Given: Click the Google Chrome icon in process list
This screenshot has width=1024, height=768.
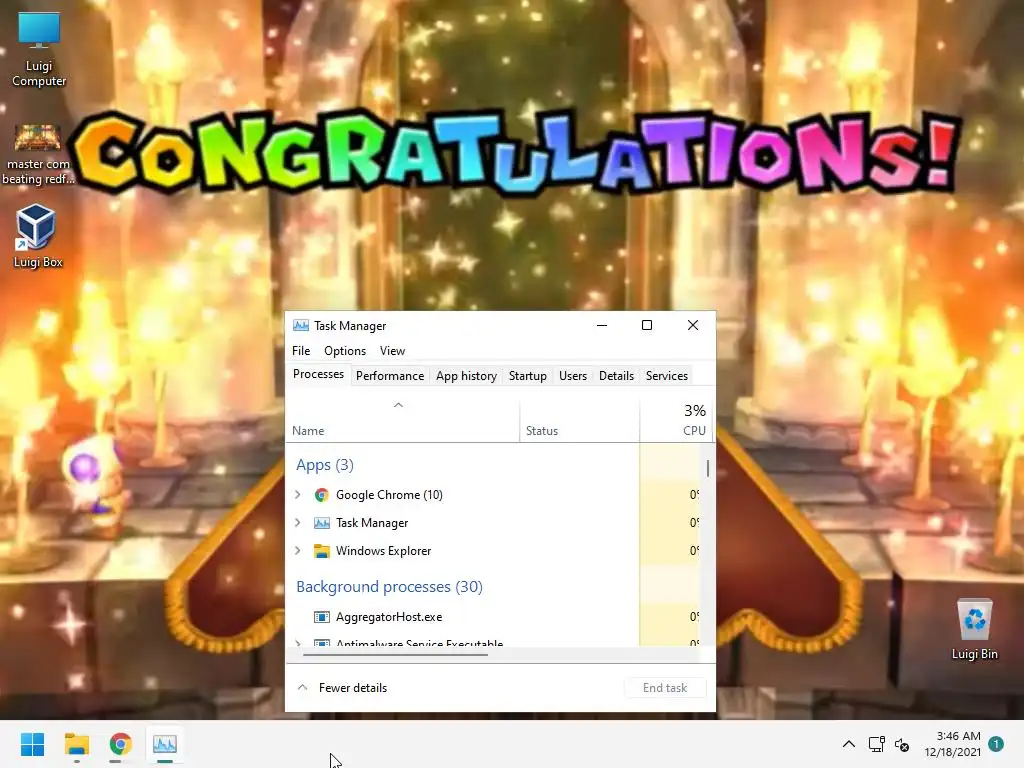Looking at the screenshot, I should (321, 495).
